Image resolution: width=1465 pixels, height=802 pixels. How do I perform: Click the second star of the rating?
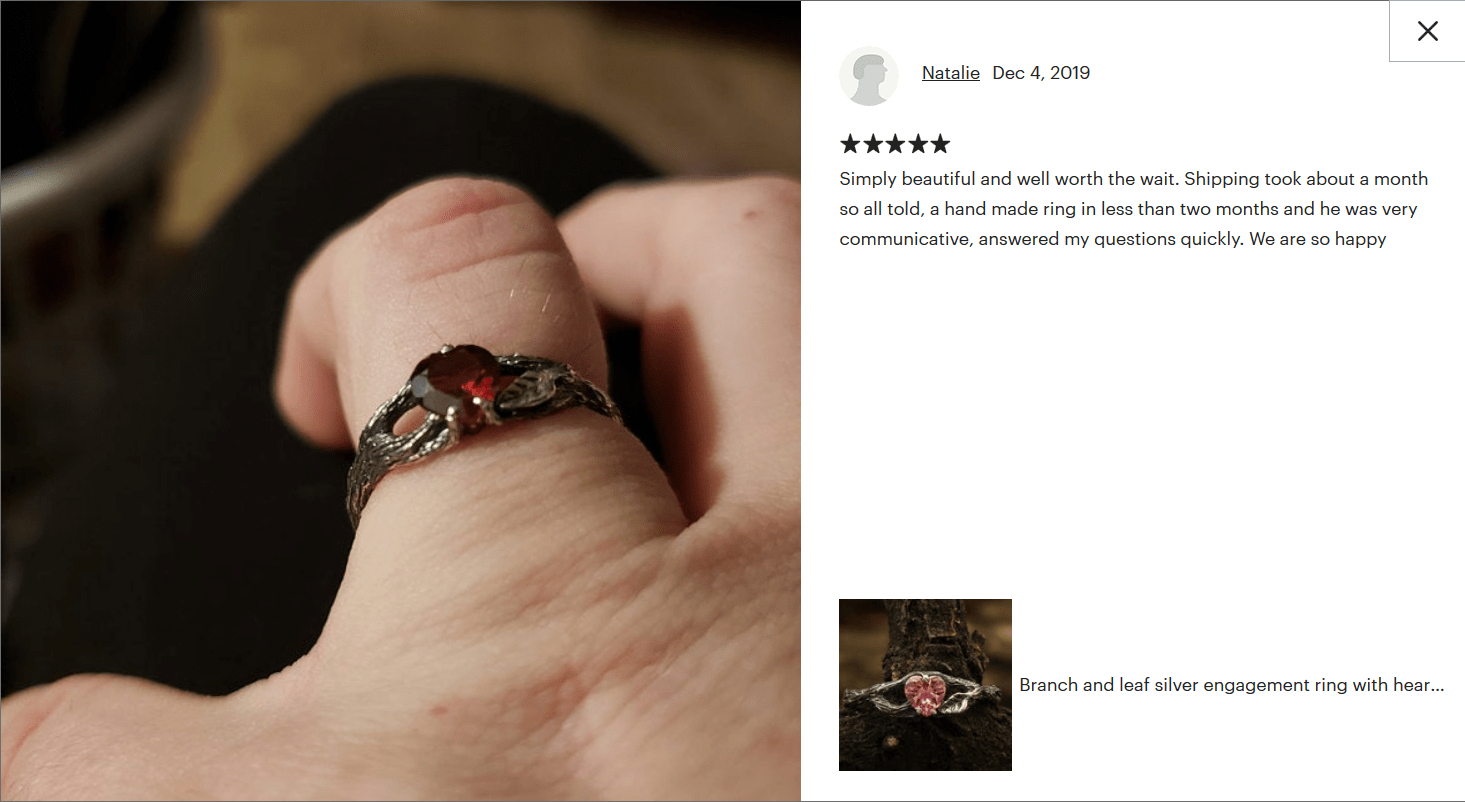(873, 144)
